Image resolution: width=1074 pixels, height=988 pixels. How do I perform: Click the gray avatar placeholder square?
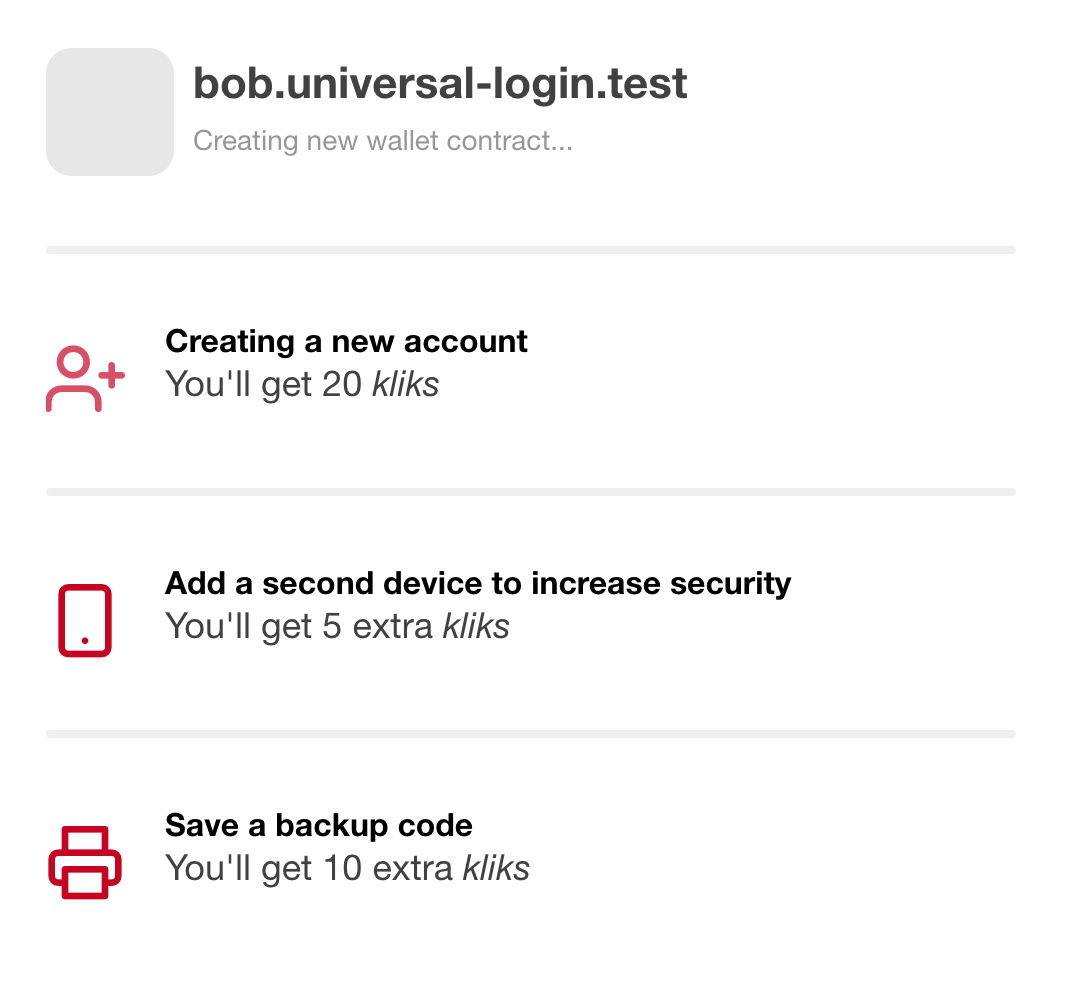point(110,112)
